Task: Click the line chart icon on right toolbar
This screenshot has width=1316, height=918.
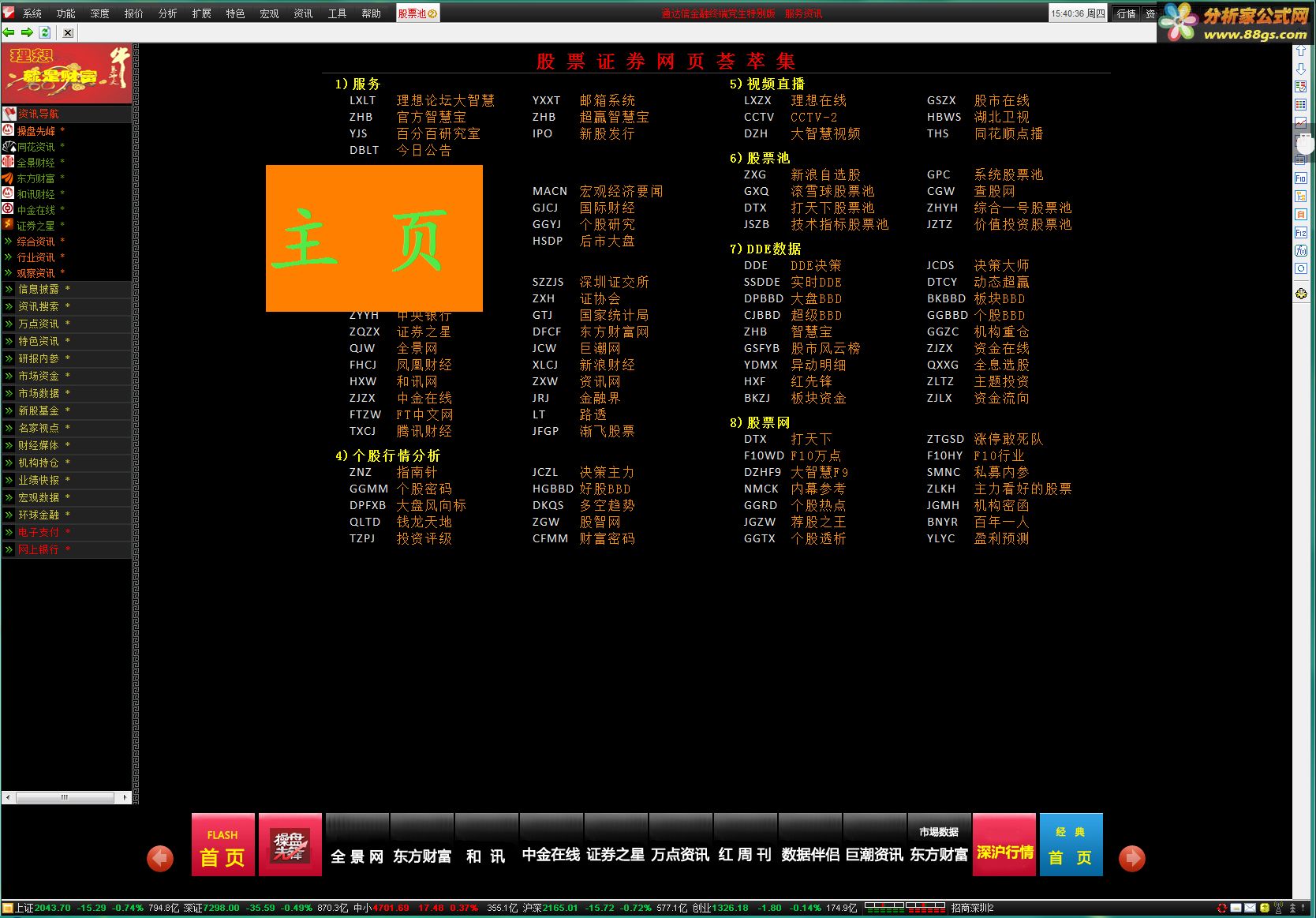Action: 1301,123
